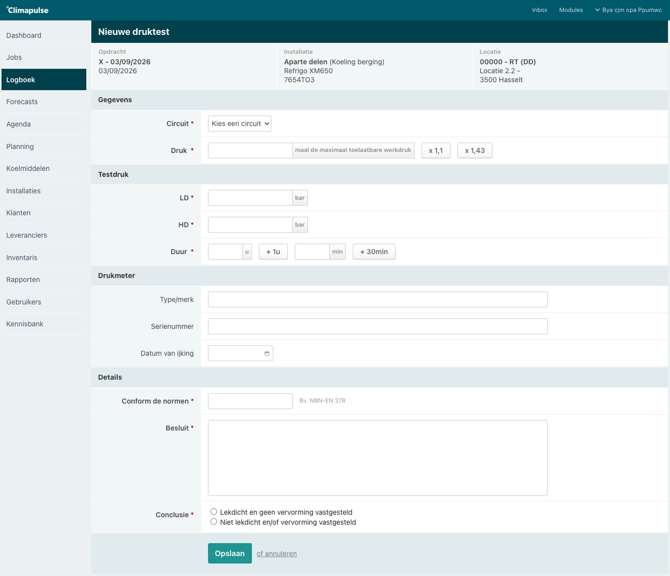670x576 pixels.
Task: Expand the user account menu
Action: pyautogui.click(x=628, y=10)
